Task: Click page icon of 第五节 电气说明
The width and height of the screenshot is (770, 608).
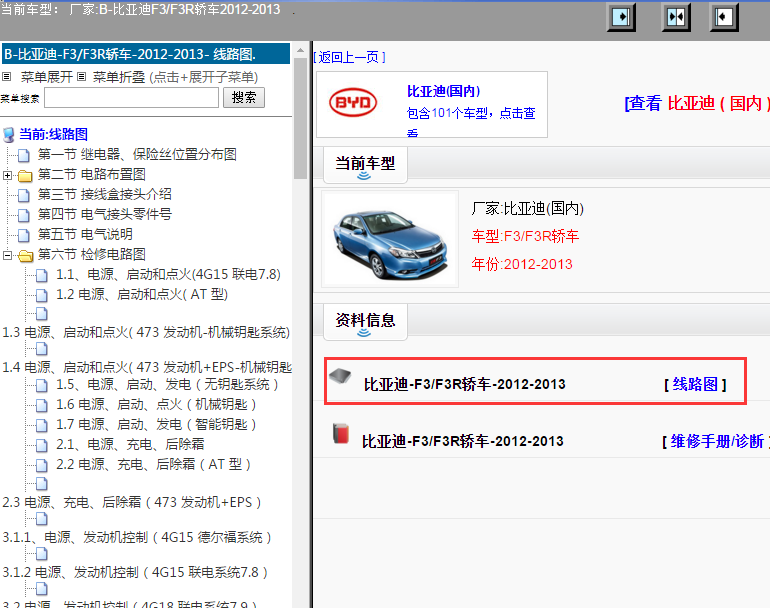Action: click(x=23, y=235)
